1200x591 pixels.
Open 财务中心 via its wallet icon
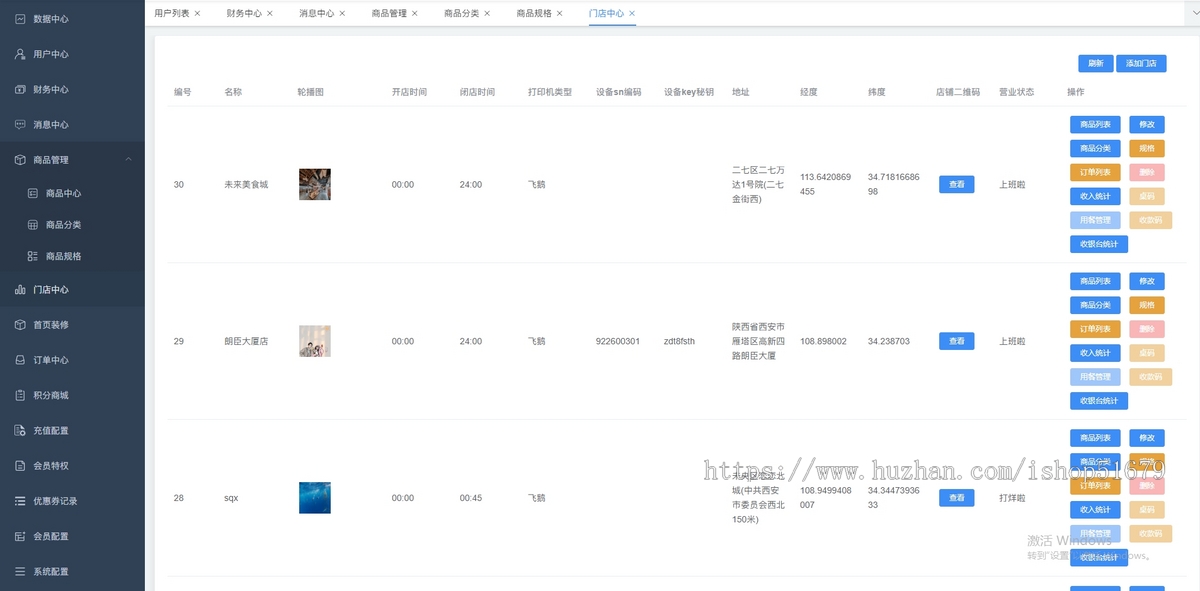click(20, 89)
